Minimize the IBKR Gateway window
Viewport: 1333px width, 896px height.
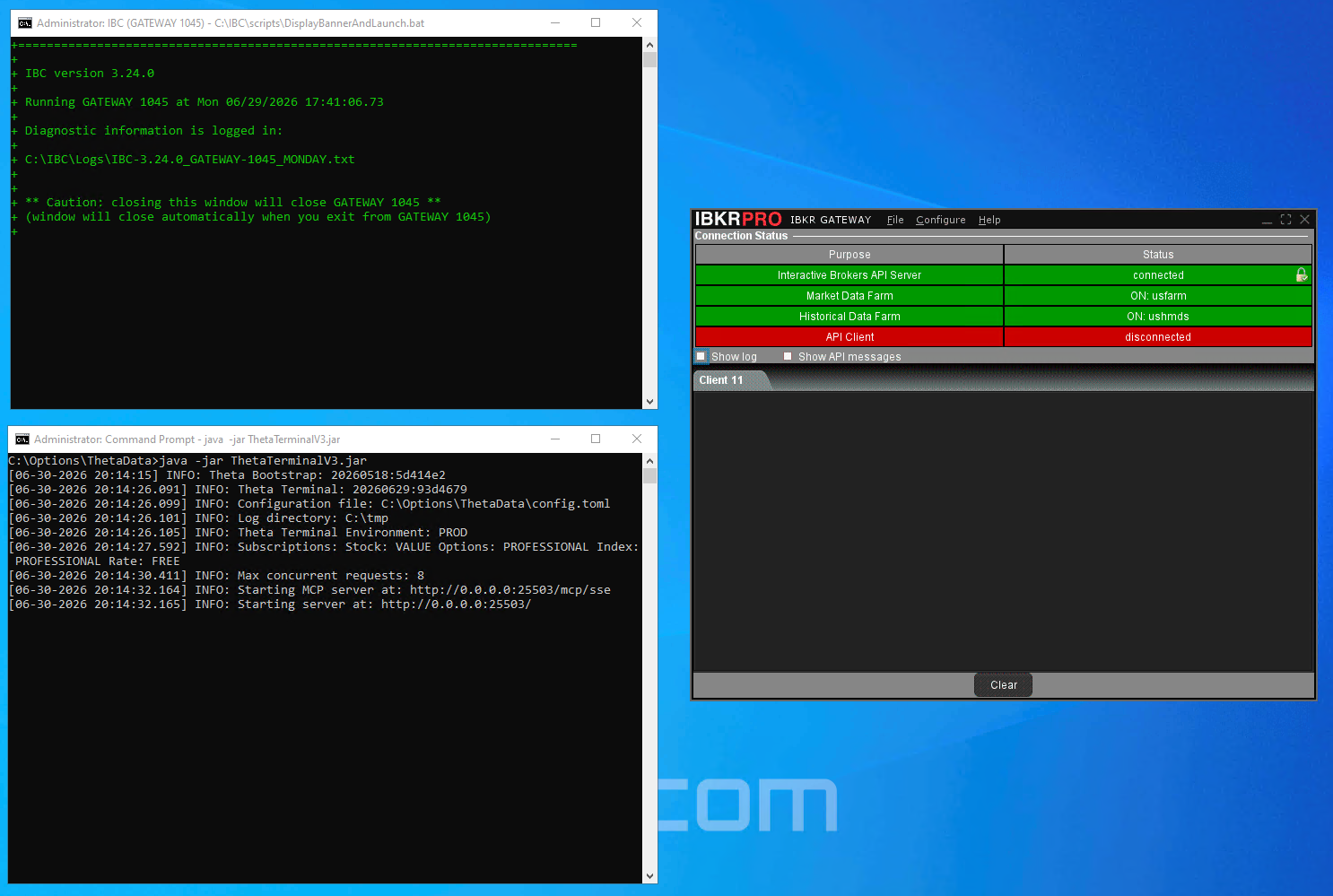click(1267, 220)
